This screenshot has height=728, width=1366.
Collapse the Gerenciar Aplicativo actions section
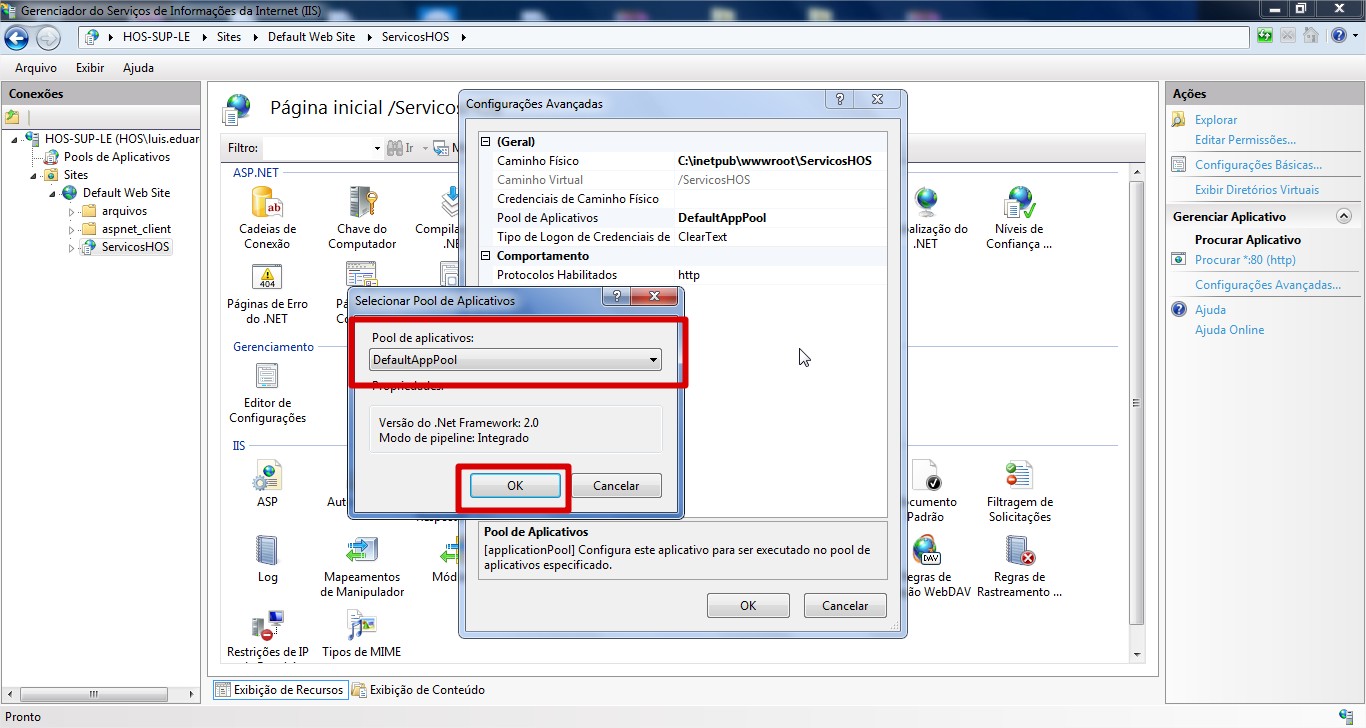pos(1343,216)
